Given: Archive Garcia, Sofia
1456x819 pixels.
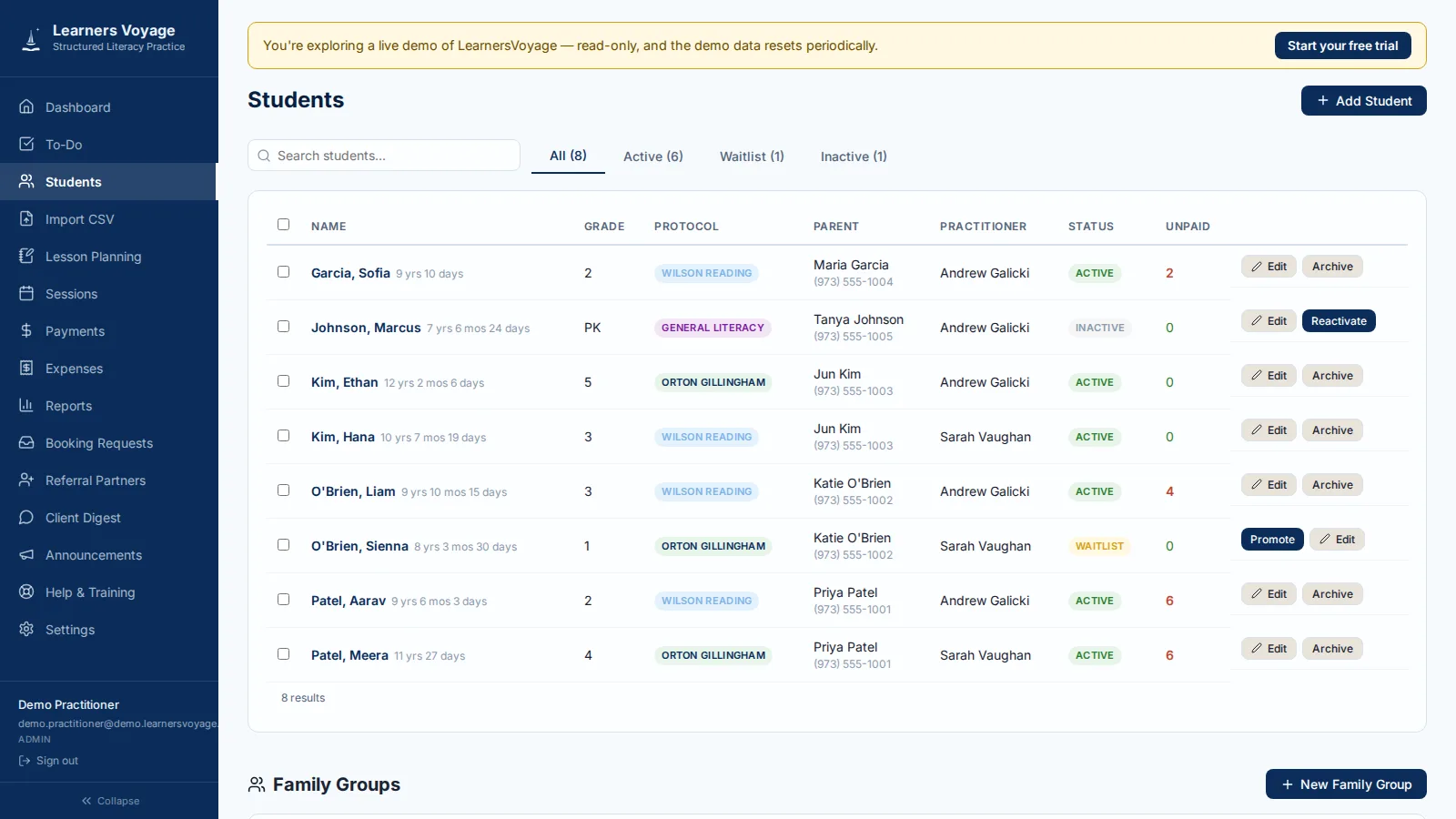Looking at the screenshot, I should tap(1332, 267).
